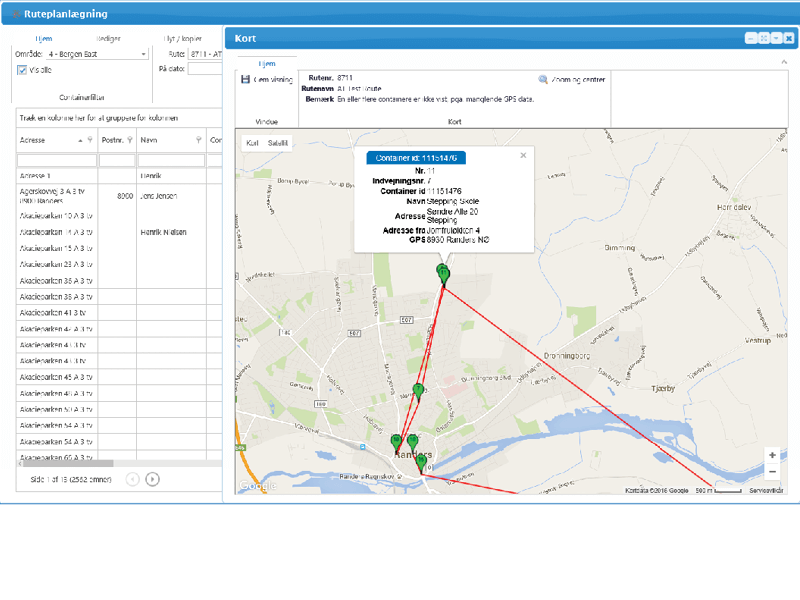Click the green marker under the popup
800x600 pixels.
click(x=443, y=272)
